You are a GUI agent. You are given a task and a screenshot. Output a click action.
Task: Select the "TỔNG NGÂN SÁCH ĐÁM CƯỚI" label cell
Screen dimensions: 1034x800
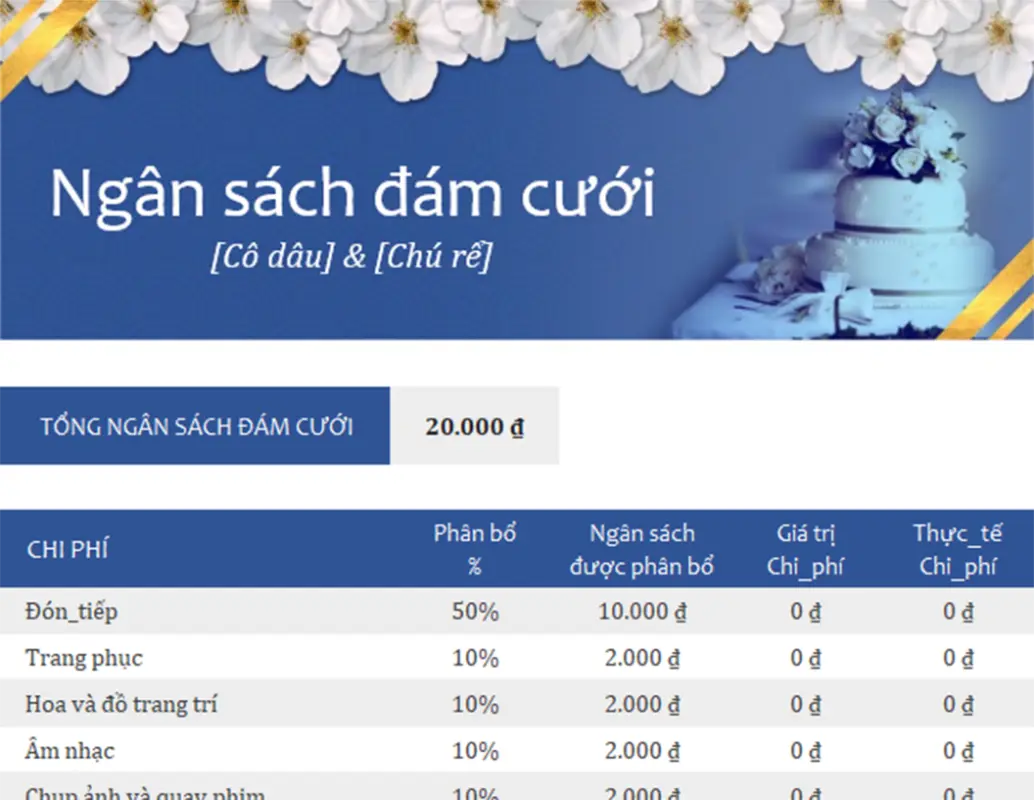(x=195, y=426)
